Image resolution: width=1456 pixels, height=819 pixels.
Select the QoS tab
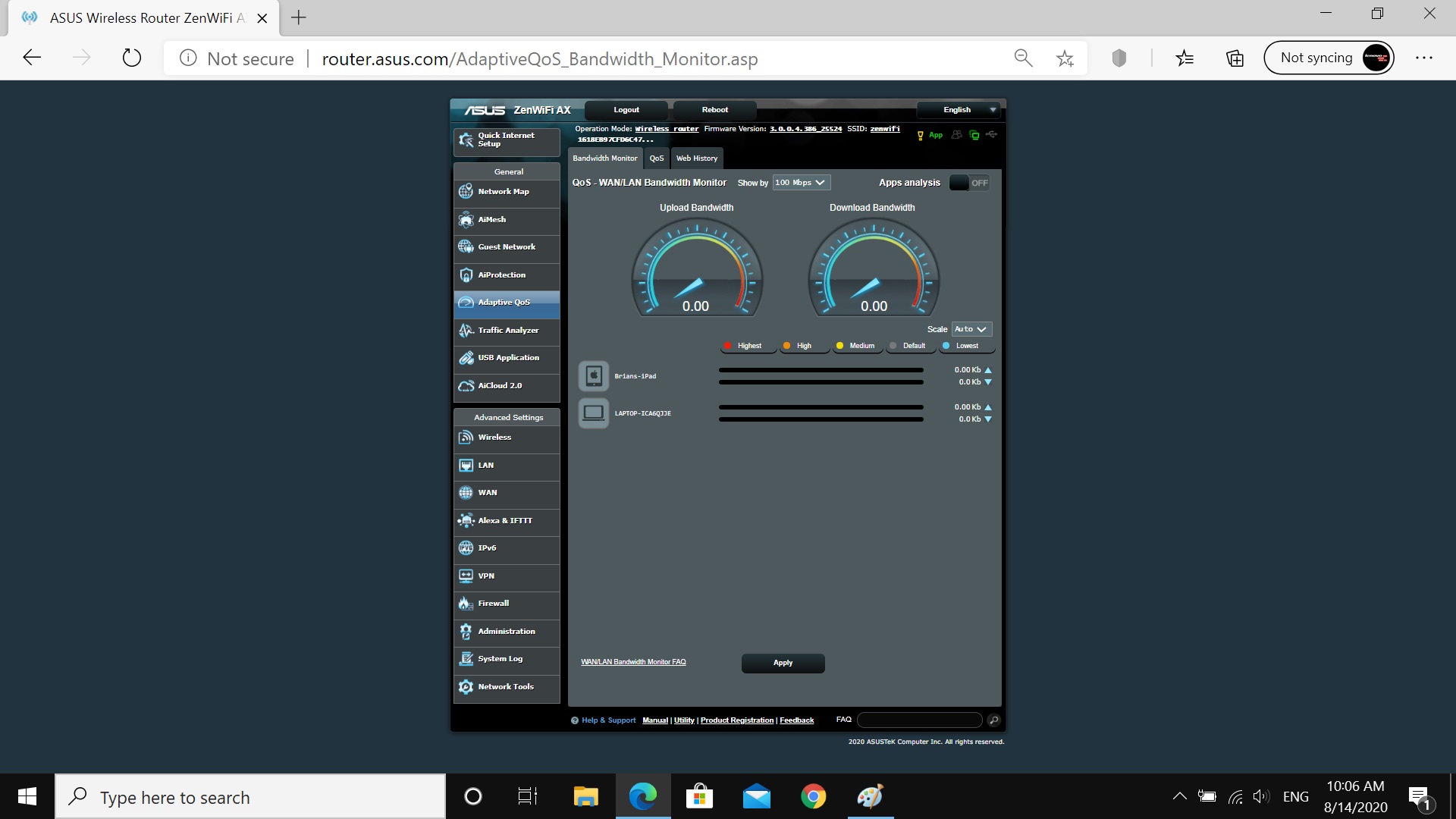tap(657, 158)
